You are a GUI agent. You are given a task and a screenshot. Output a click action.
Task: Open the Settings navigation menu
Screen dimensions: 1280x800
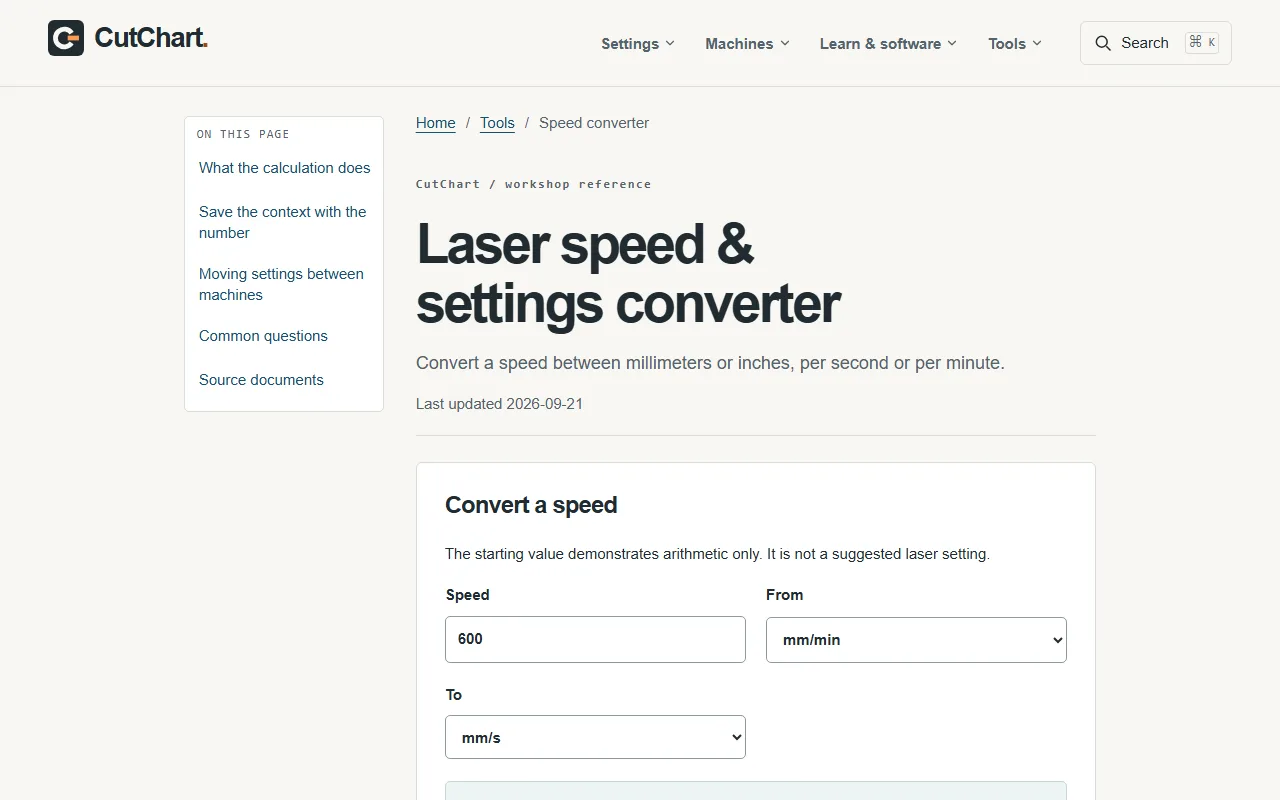tap(638, 43)
